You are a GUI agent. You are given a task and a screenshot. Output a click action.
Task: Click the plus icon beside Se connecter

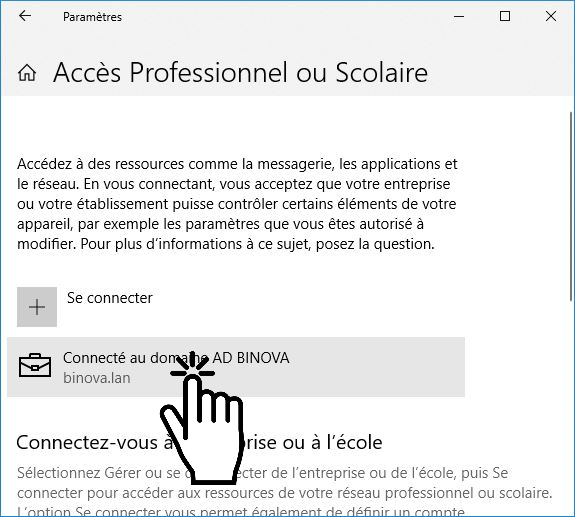[x=37, y=307]
